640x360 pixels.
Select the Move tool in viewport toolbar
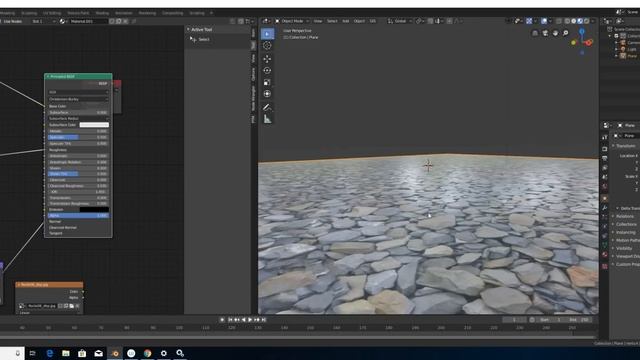click(267, 59)
